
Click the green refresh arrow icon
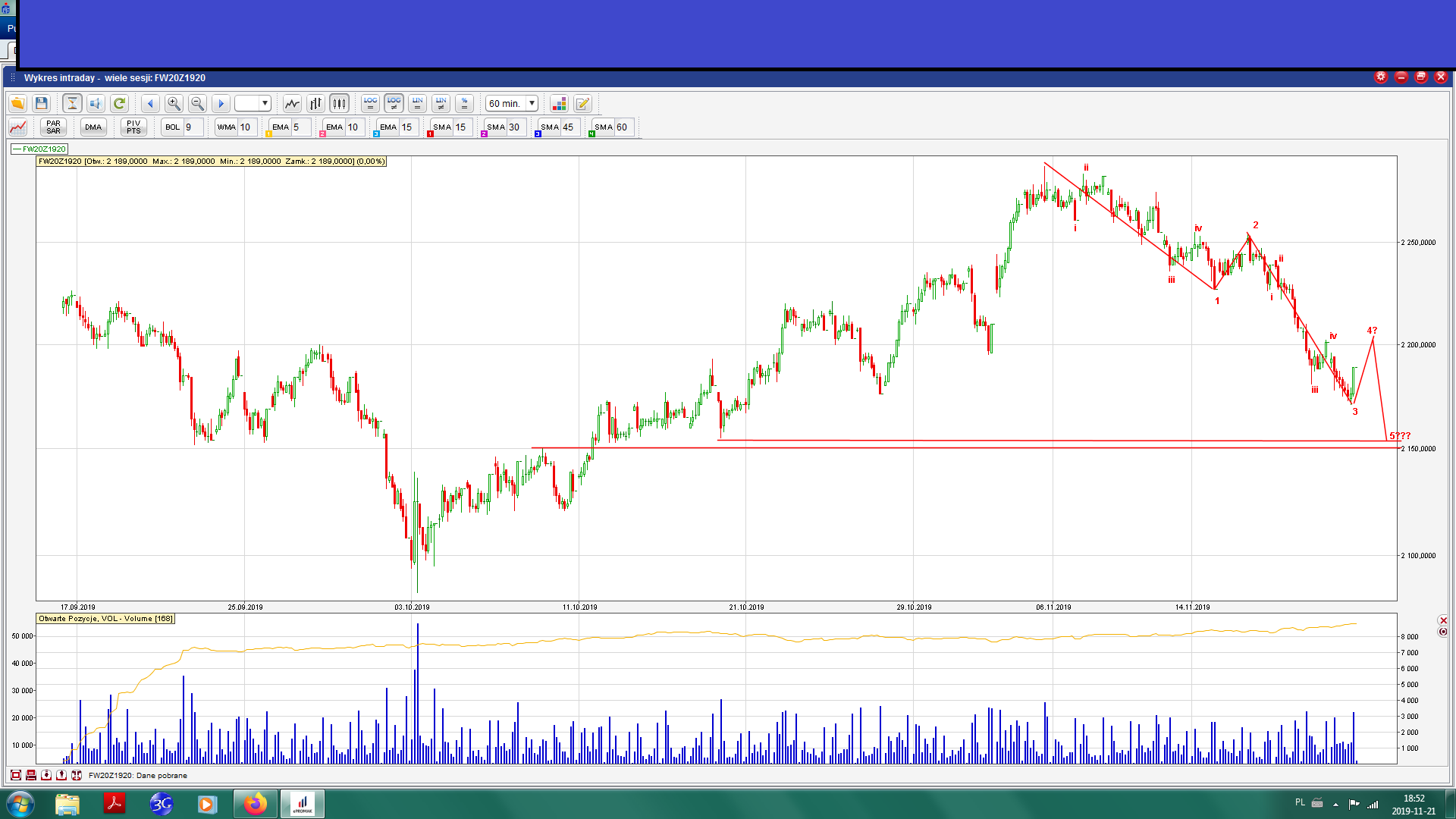(x=119, y=104)
